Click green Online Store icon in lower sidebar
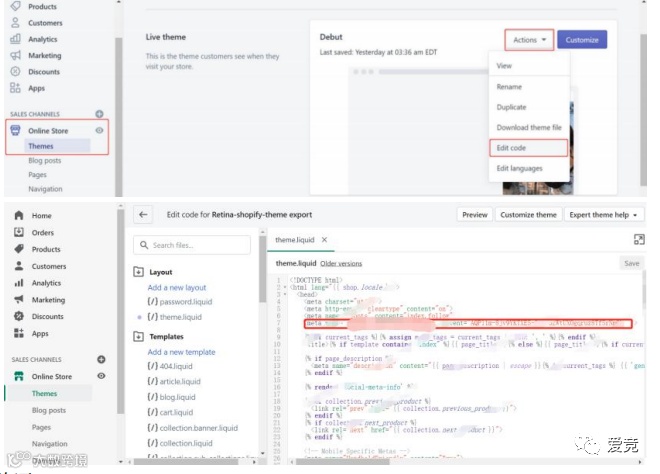This screenshot has width=660, height=474. pyautogui.click(x=19, y=376)
